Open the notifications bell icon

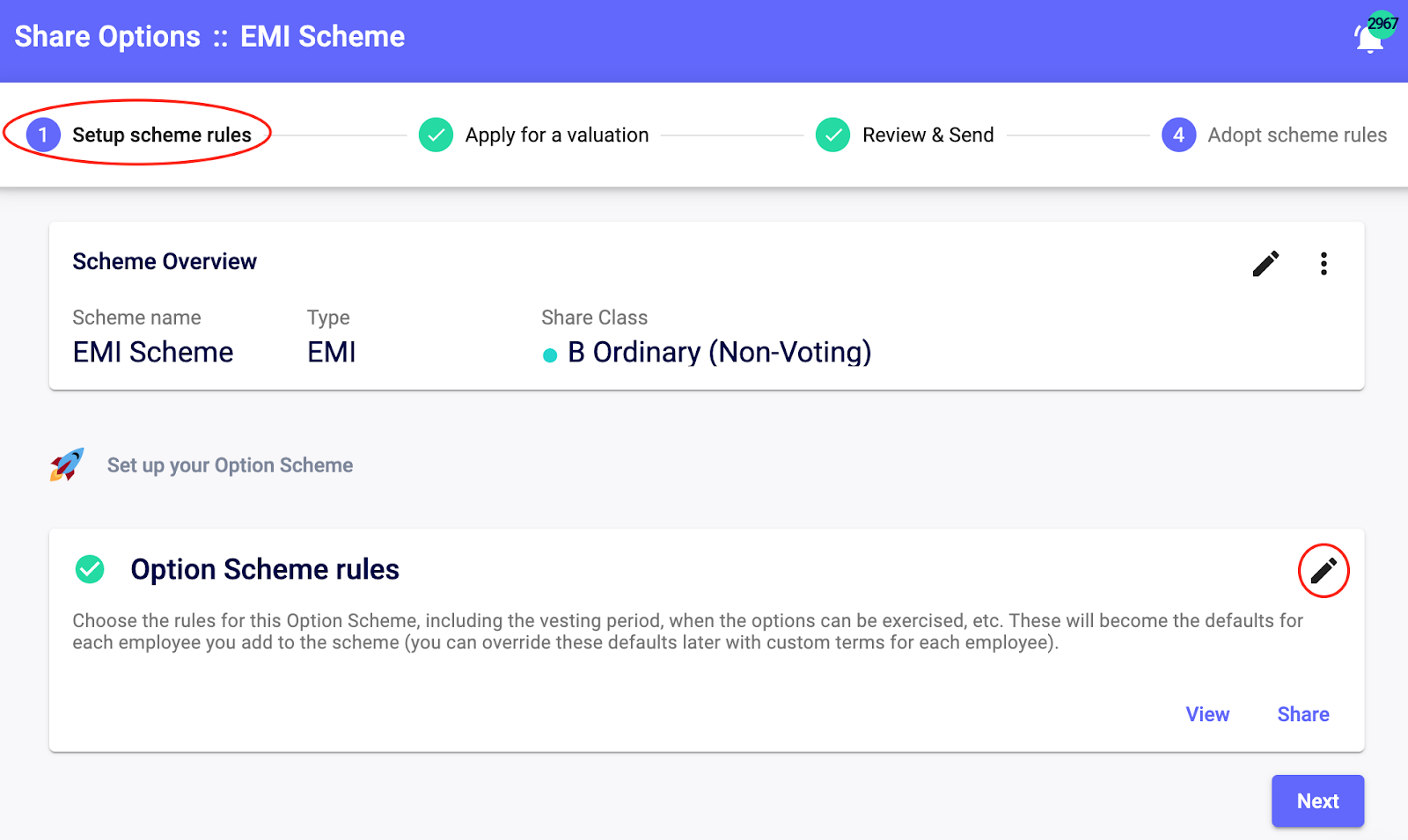pos(1368,40)
